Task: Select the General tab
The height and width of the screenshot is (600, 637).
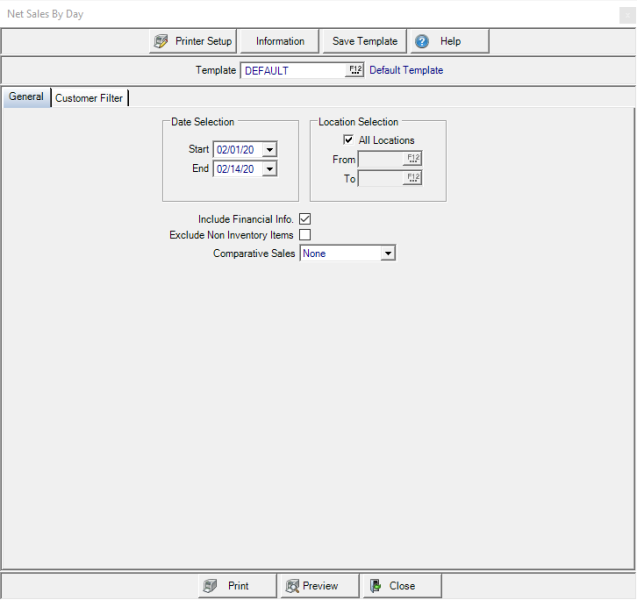Action: pos(26,97)
